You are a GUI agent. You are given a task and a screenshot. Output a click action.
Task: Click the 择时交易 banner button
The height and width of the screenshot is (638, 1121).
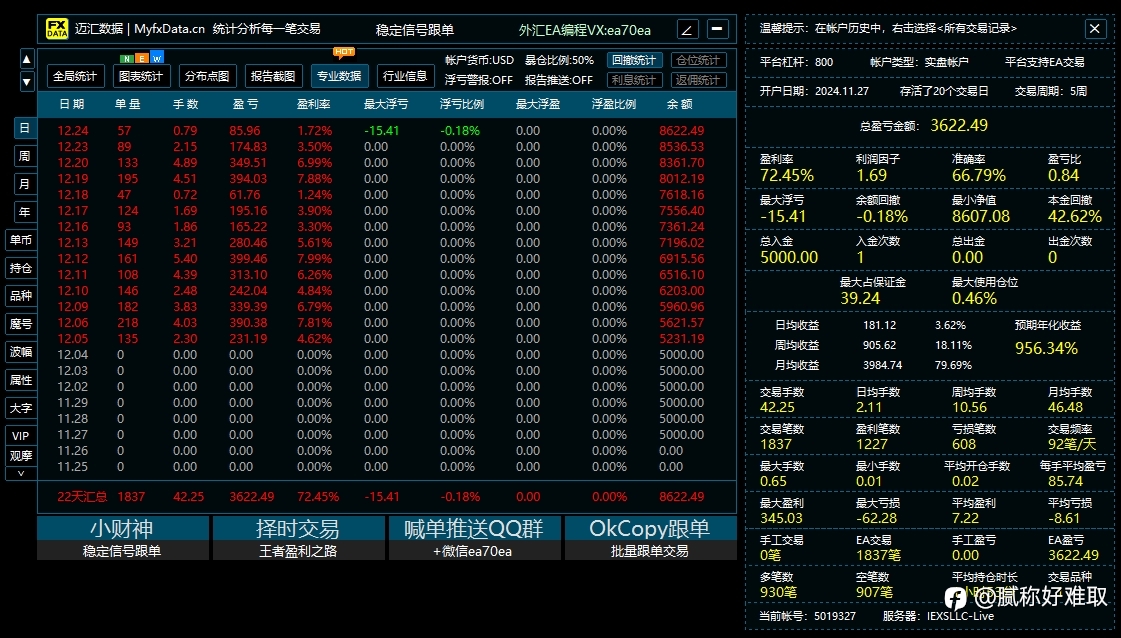click(x=298, y=538)
